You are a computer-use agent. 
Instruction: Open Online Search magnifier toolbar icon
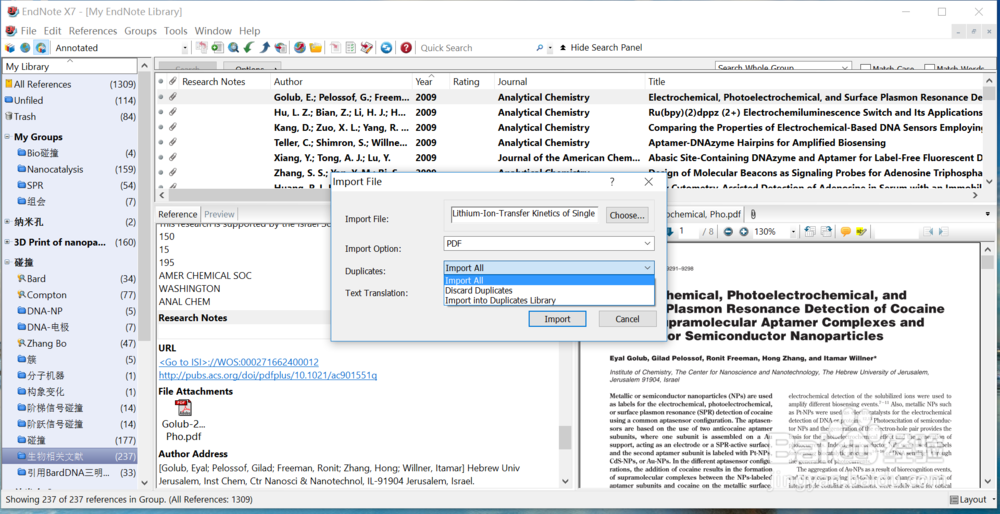pyautogui.click(x=233, y=48)
